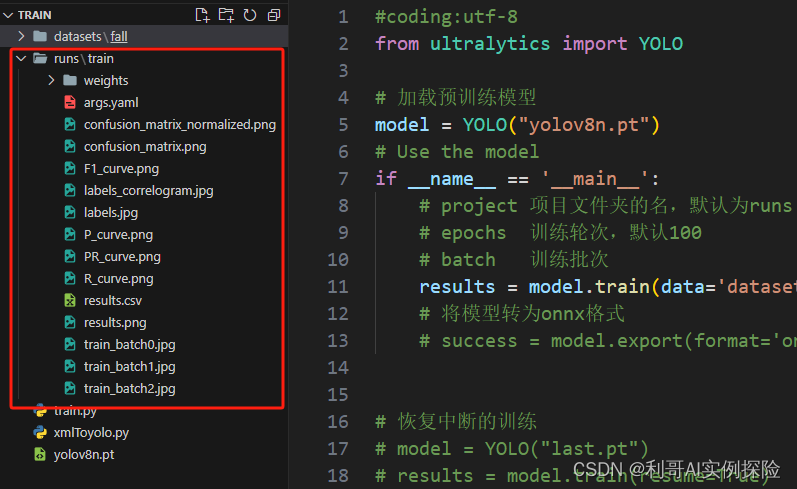Click the red YAML icon of args.yaml

pos(70,102)
